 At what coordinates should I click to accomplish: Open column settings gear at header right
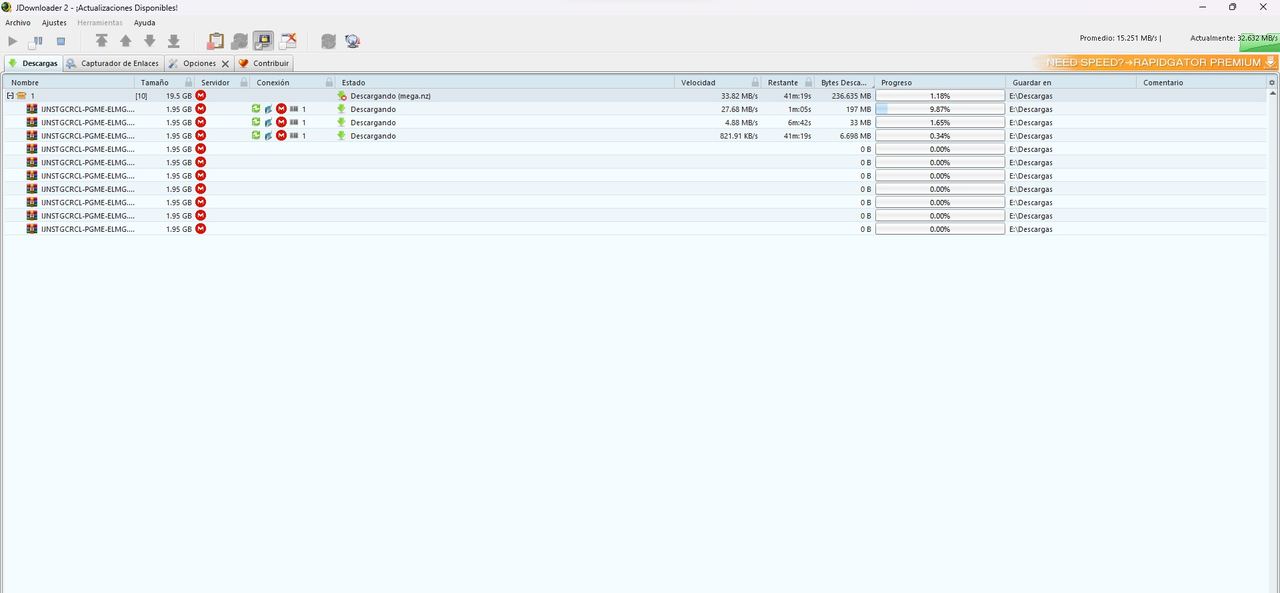[x=1272, y=82]
